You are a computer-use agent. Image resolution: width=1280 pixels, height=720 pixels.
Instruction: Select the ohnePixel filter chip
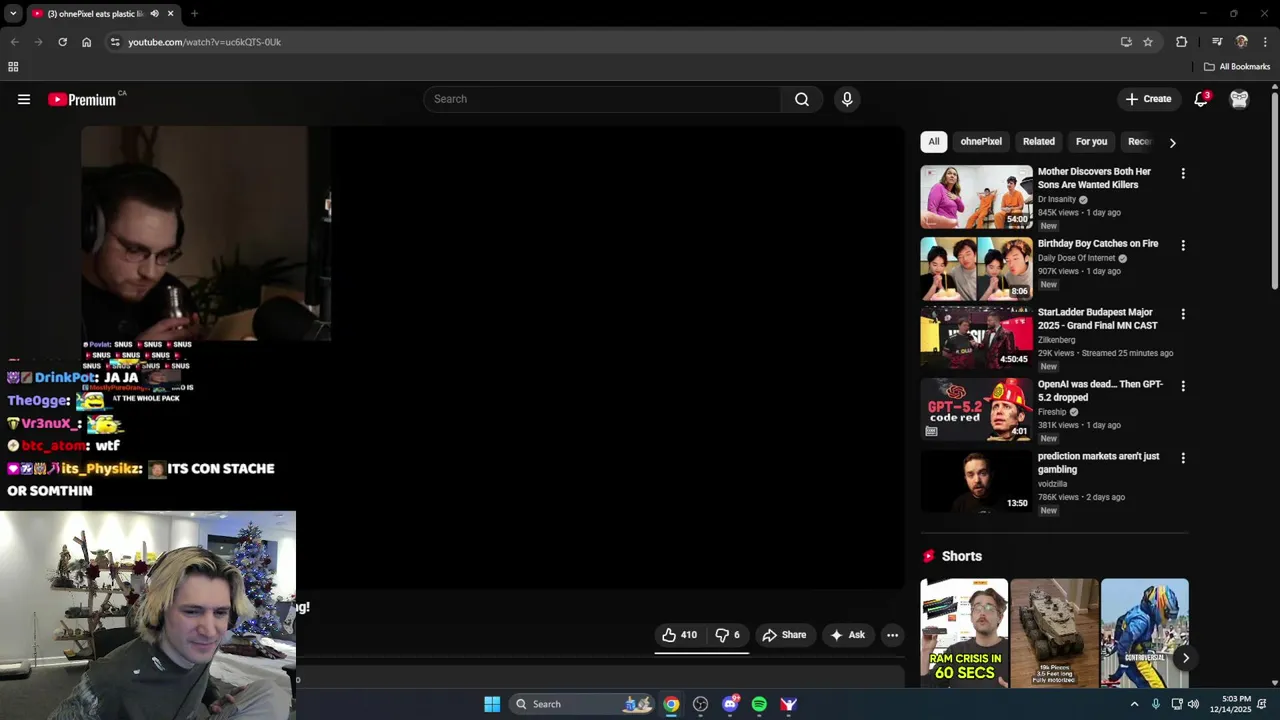click(981, 141)
